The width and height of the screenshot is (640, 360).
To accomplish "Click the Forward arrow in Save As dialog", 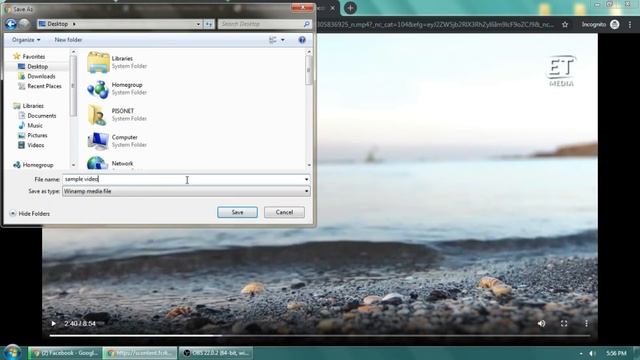I will pyautogui.click(x=24, y=24).
